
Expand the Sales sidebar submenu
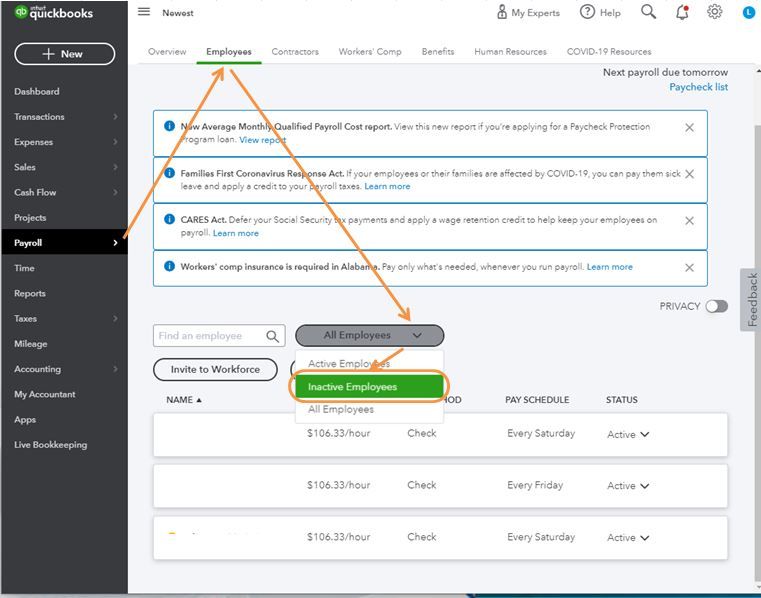(x=115, y=167)
